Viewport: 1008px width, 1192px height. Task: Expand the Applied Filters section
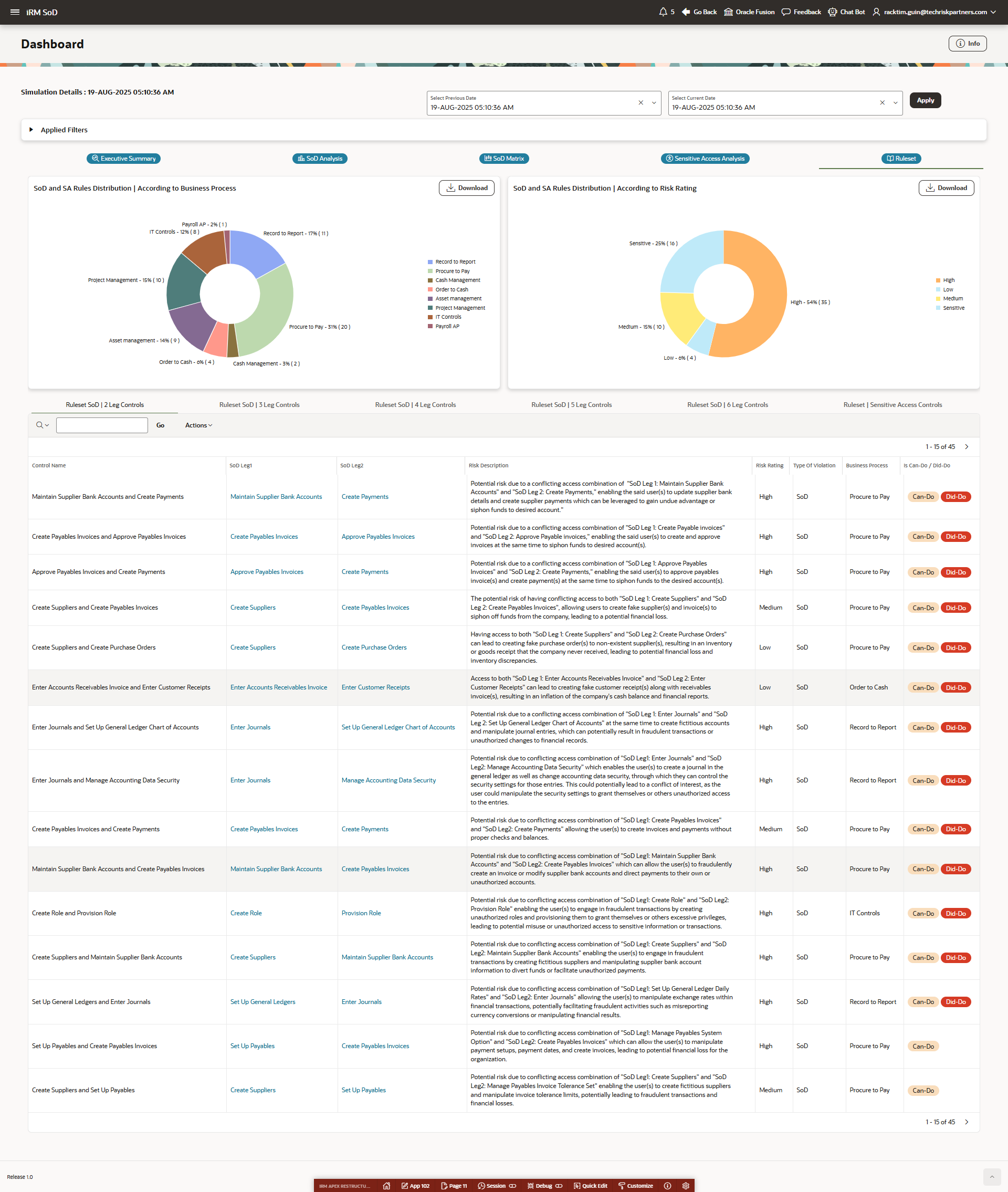31,130
